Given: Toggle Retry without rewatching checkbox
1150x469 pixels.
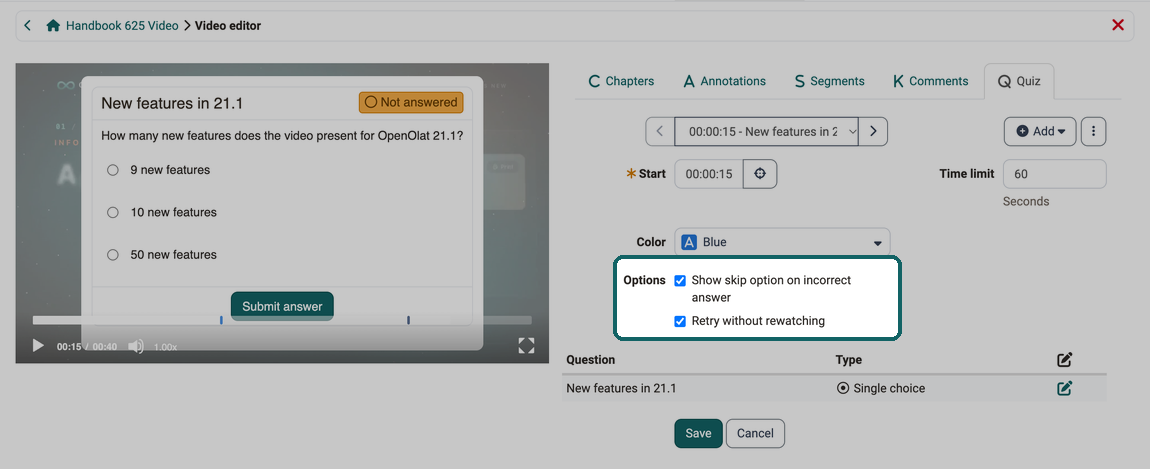Looking at the screenshot, I should tap(680, 321).
